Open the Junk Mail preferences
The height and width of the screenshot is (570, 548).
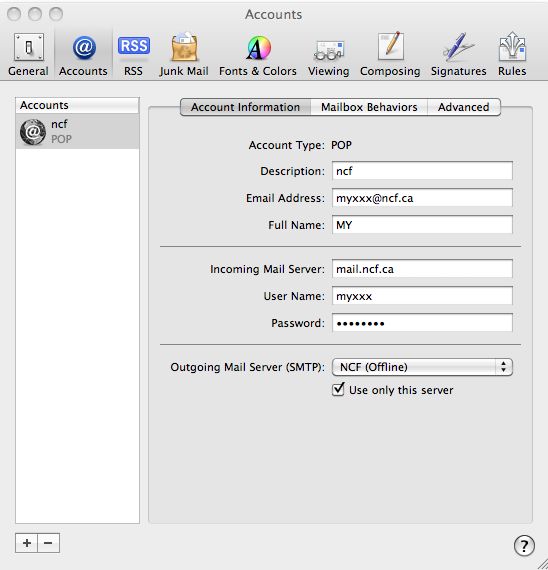tap(184, 55)
